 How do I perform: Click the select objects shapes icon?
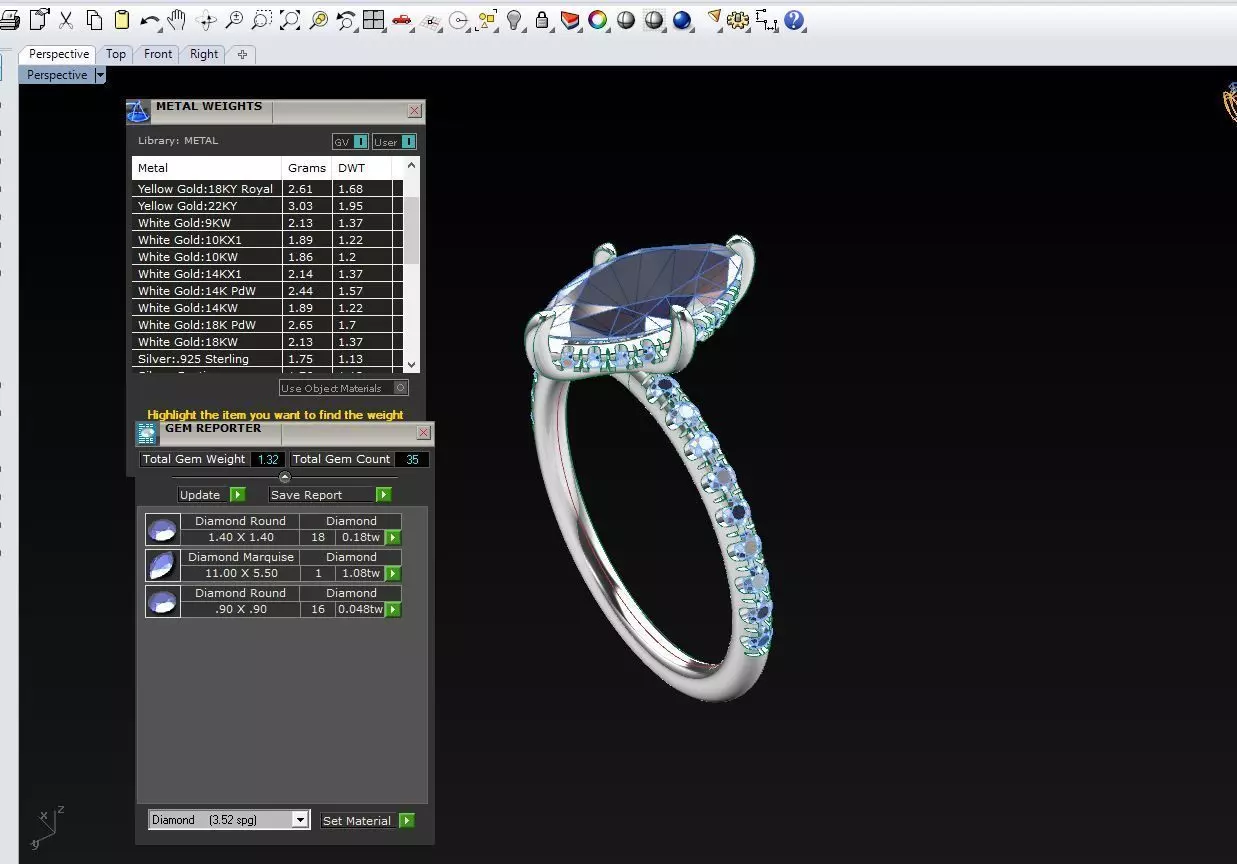coord(487,19)
